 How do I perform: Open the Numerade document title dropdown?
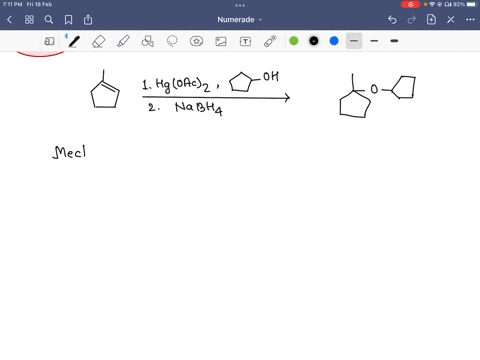pos(239,20)
